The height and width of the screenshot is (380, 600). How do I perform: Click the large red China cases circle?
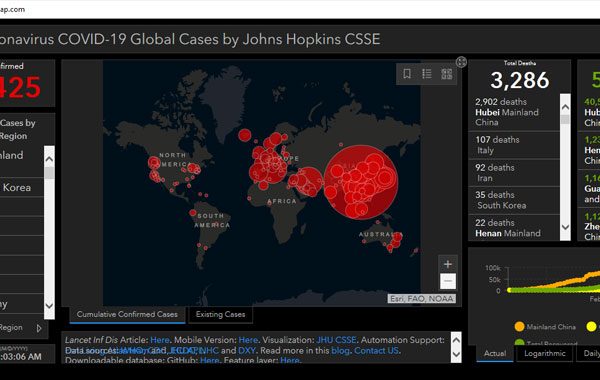(361, 182)
